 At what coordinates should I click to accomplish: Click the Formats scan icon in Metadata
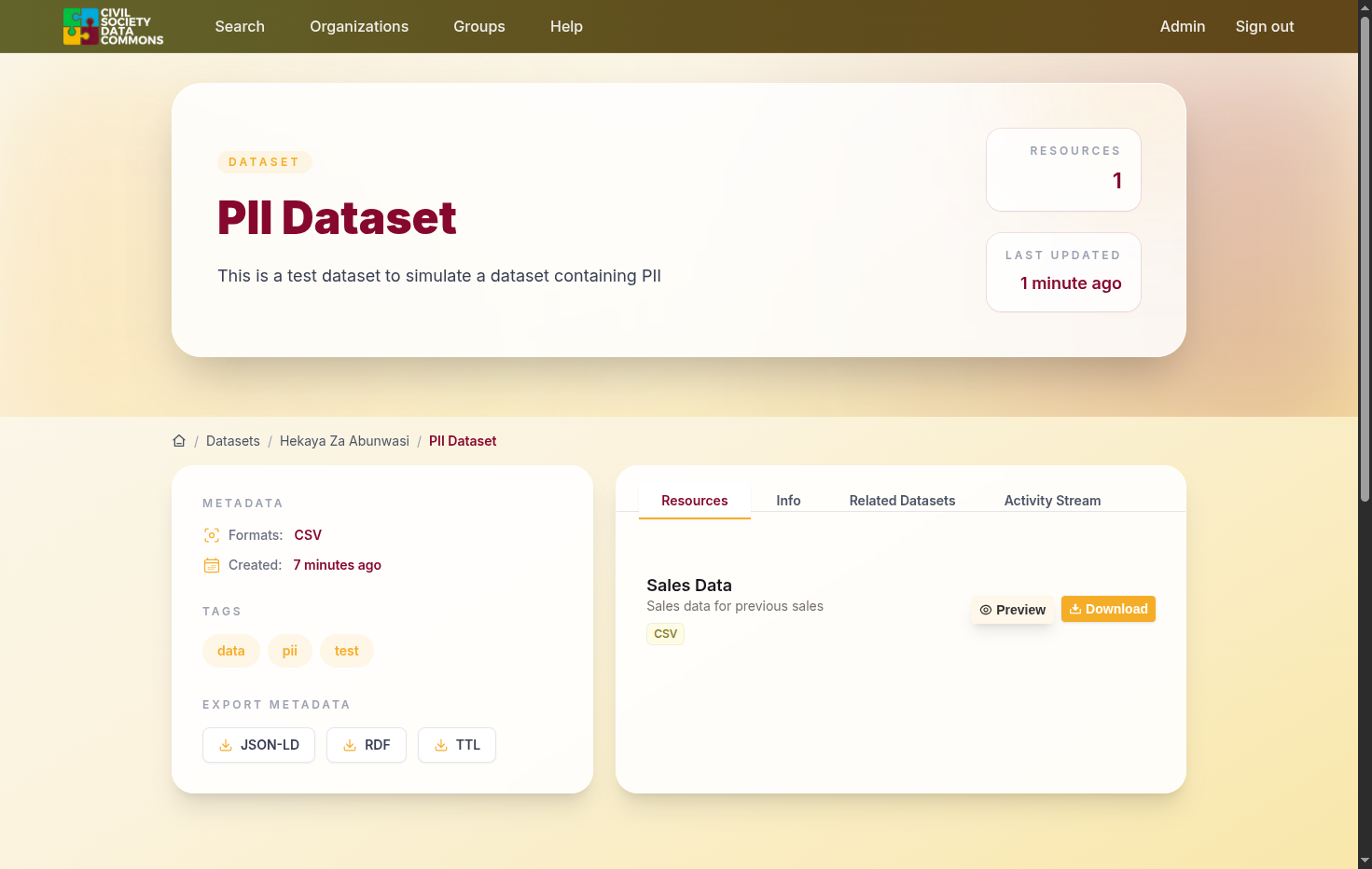(x=212, y=535)
